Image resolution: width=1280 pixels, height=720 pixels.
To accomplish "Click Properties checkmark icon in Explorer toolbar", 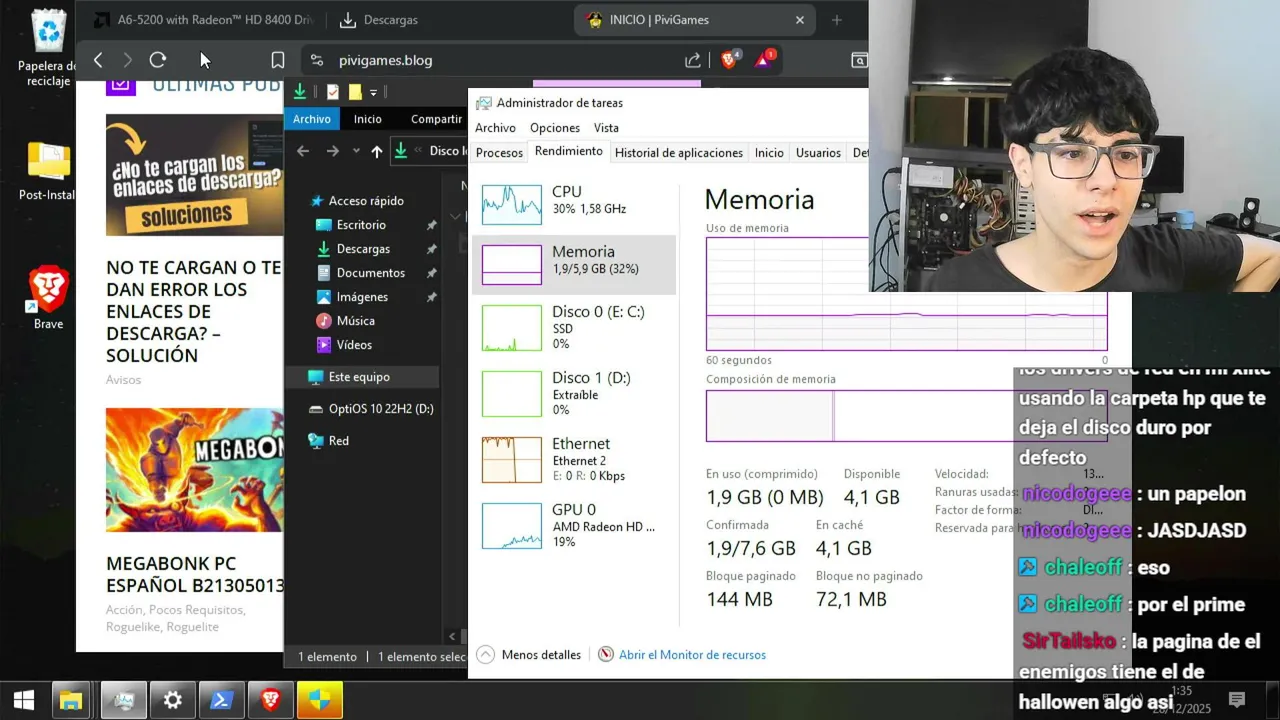I will [x=333, y=92].
